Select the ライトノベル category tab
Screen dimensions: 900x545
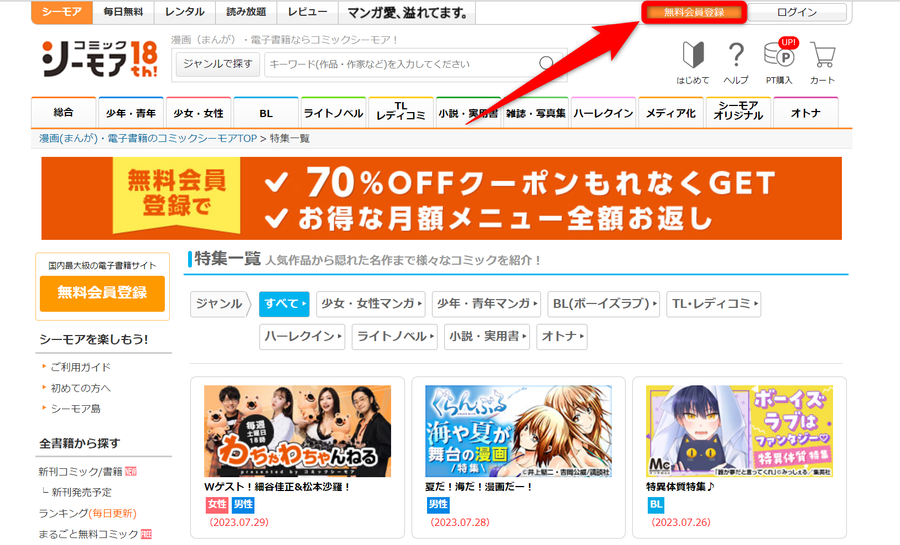[x=333, y=112]
